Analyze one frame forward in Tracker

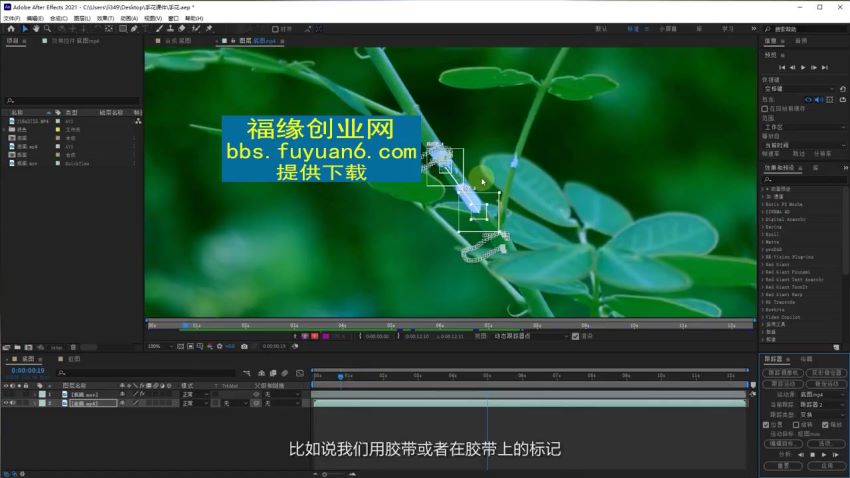pos(835,455)
